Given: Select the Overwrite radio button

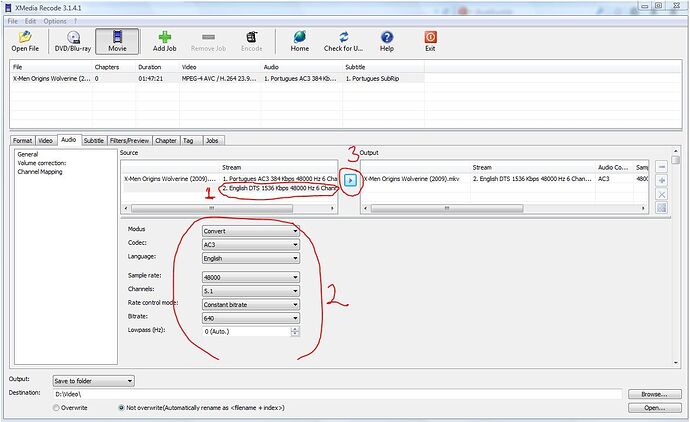Looking at the screenshot, I should coord(56,408).
